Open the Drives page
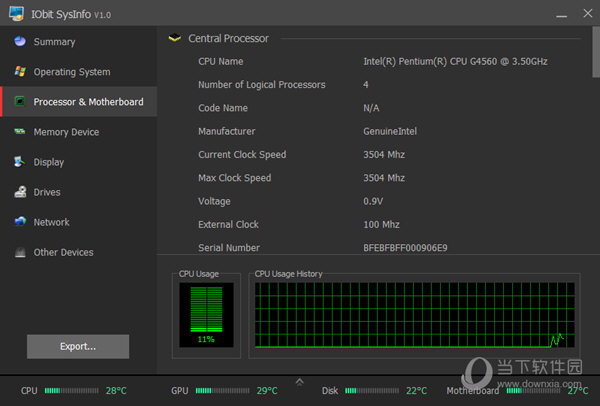Screen dimensions: 600x406 click(x=78, y=192)
